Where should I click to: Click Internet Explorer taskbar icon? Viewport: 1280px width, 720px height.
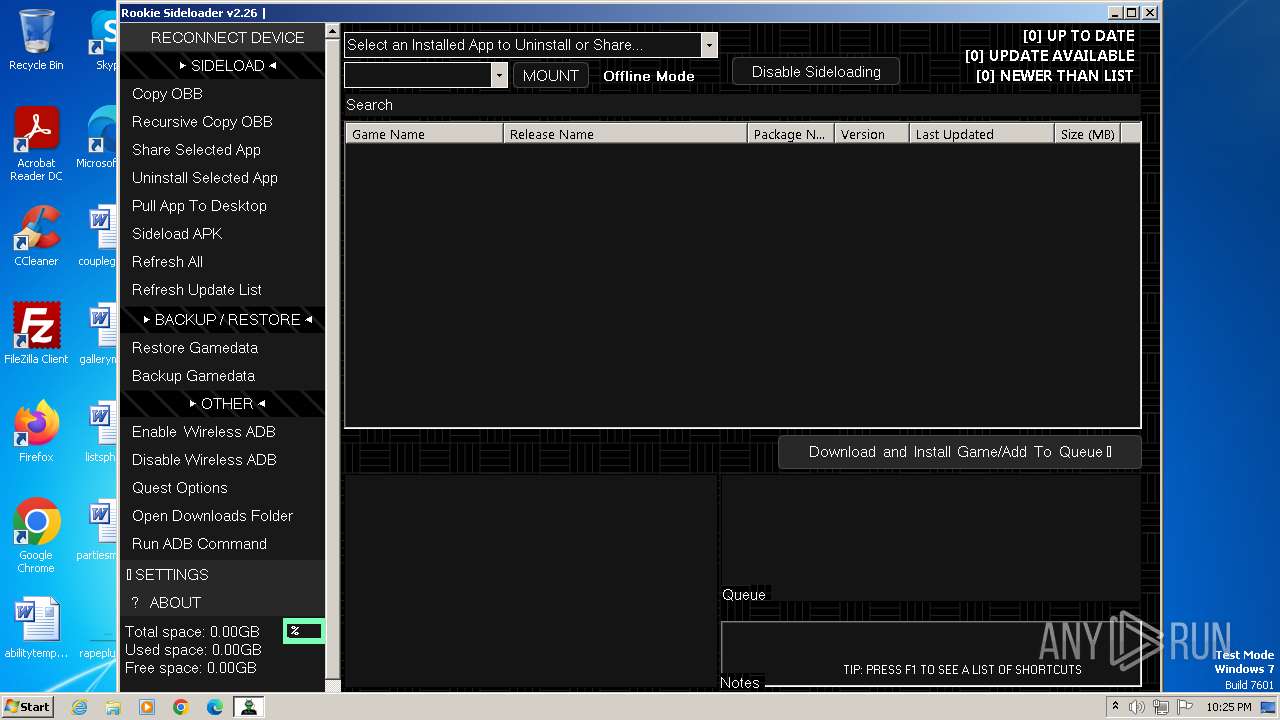tap(79, 707)
